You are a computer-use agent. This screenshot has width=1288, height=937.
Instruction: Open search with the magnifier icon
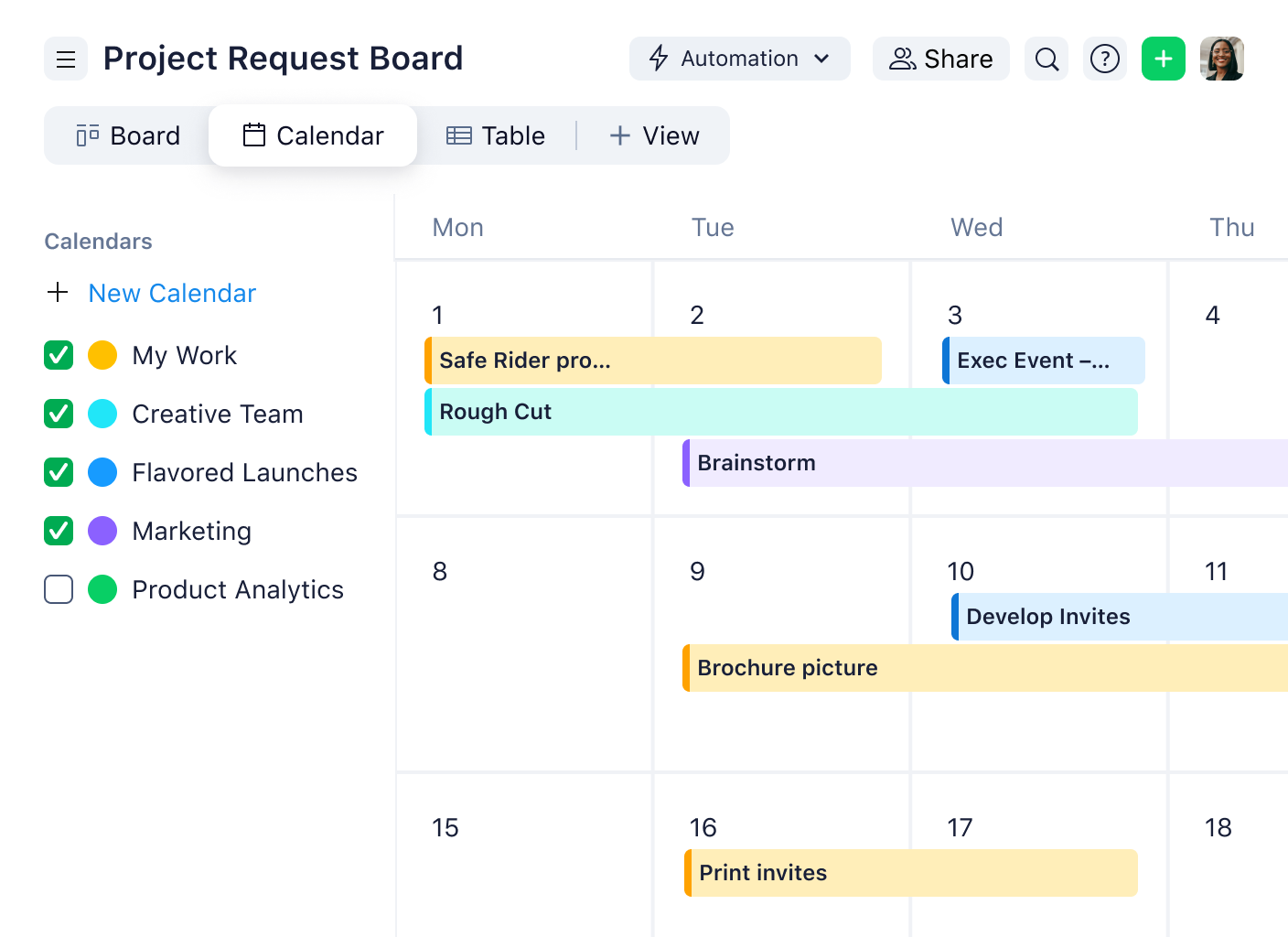1046,59
